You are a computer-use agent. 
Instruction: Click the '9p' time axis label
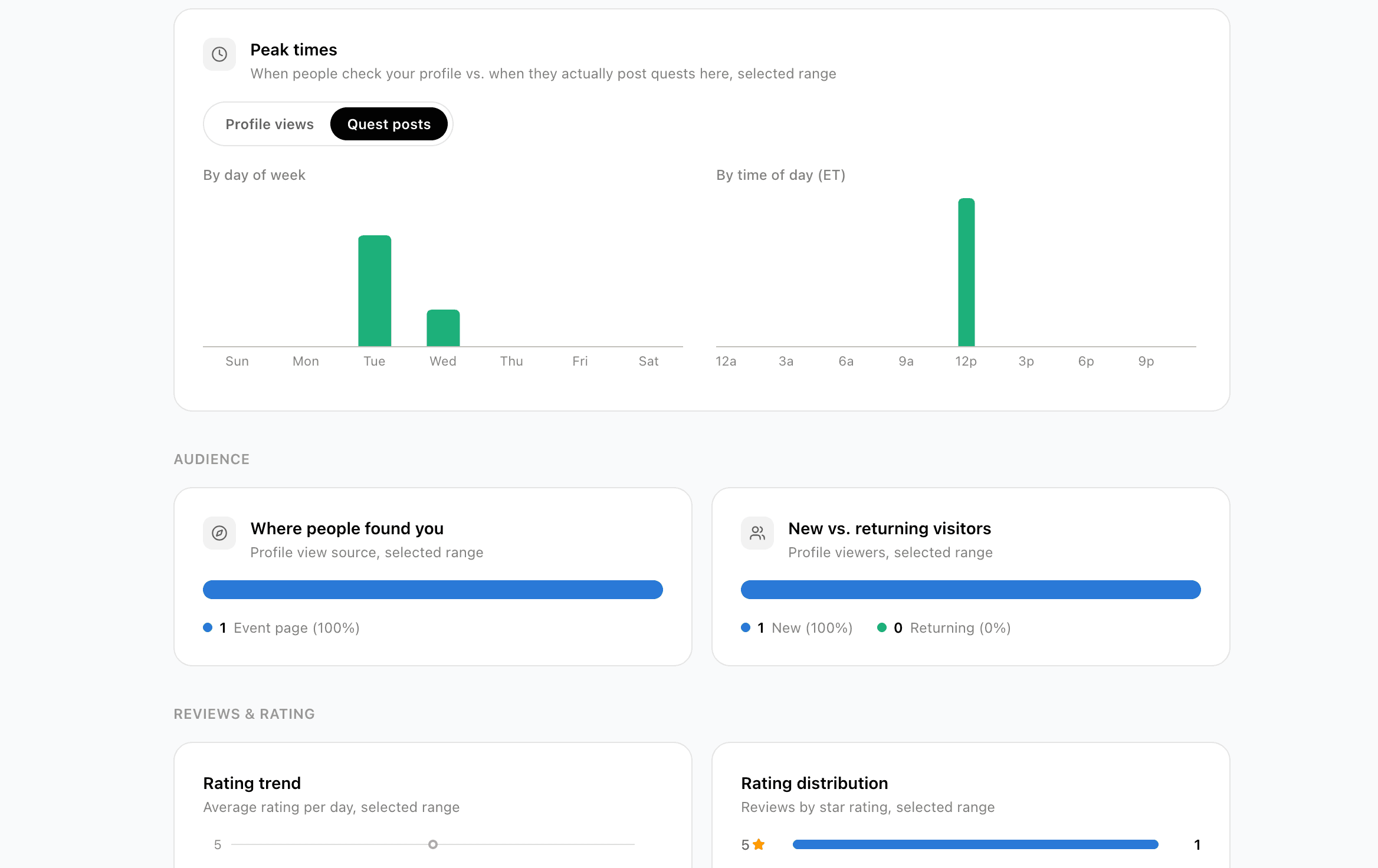tap(1146, 361)
